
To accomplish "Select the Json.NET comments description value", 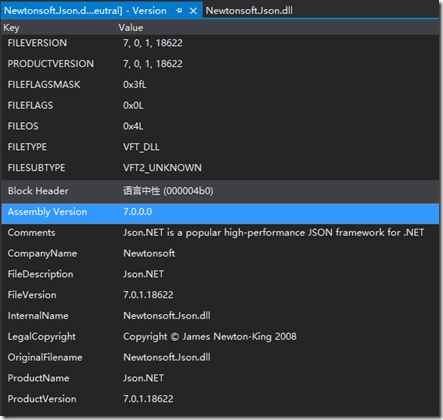I will coord(274,233).
